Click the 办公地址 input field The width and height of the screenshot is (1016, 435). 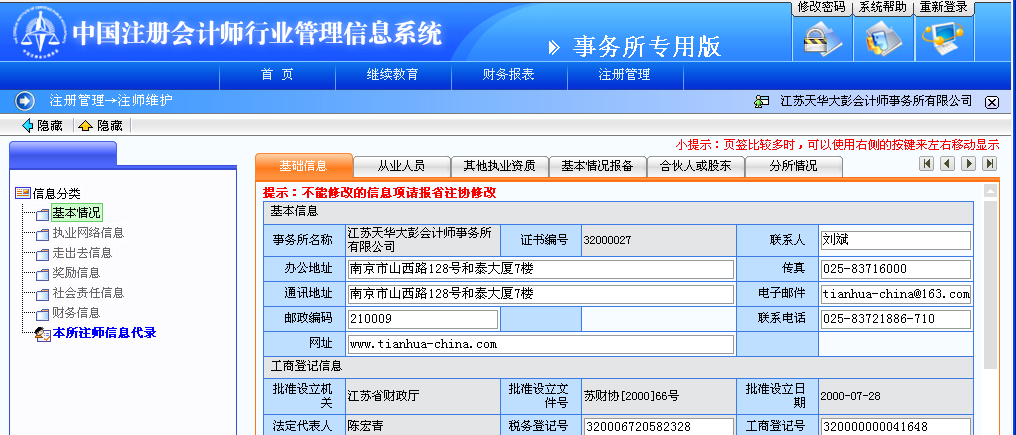click(x=540, y=269)
